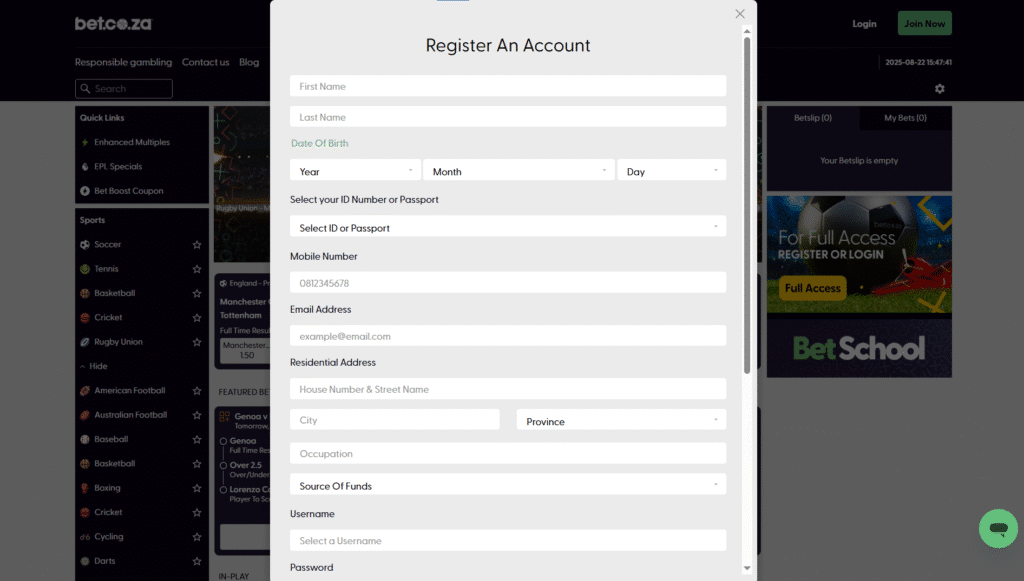The image size is (1024, 581).
Task: Open the Day dropdown
Action: tap(671, 170)
